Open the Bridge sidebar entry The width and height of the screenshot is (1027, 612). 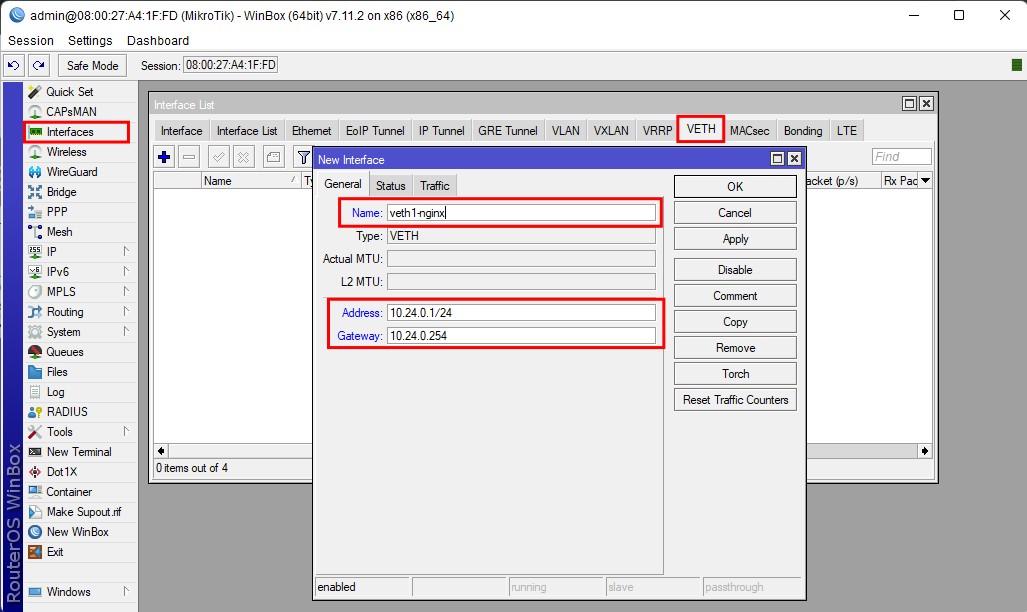(61, 192)
